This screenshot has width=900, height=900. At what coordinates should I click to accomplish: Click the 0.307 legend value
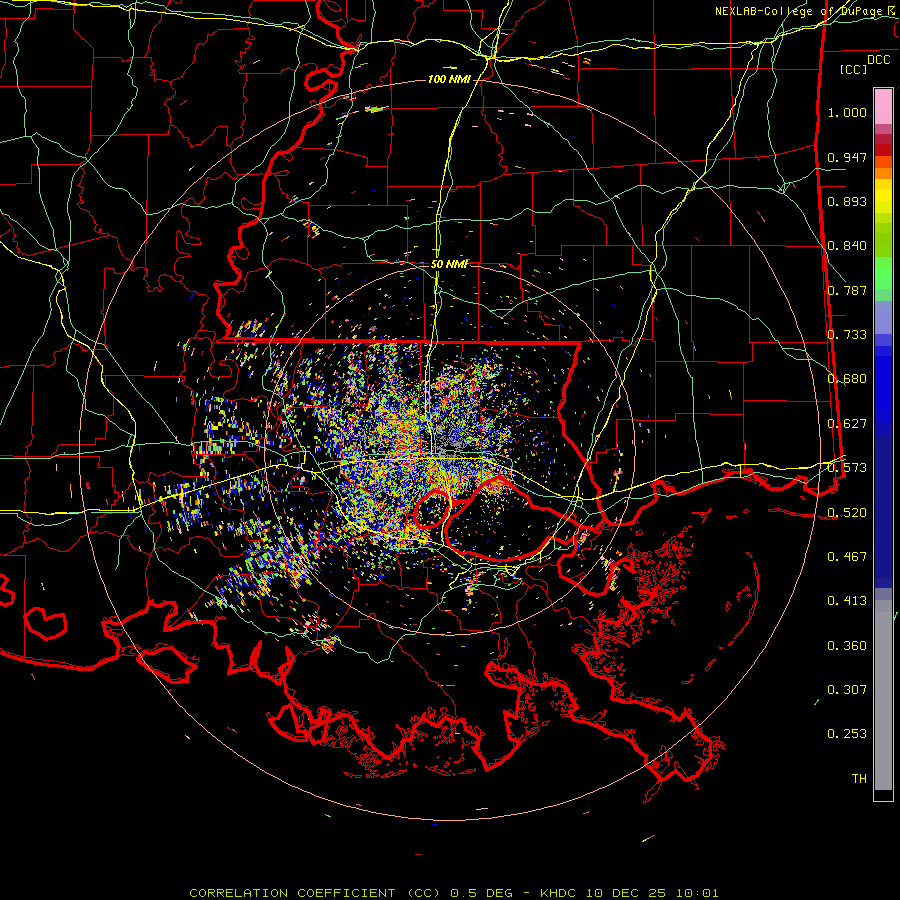tap(847, 690)
